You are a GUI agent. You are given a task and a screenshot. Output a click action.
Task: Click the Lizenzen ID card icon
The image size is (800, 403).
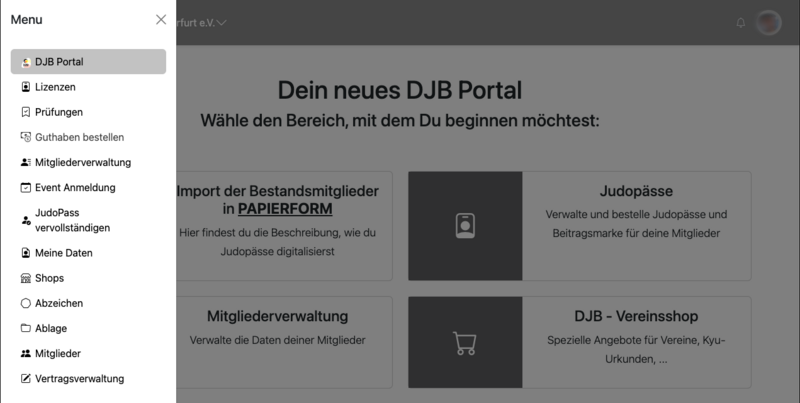26,87
